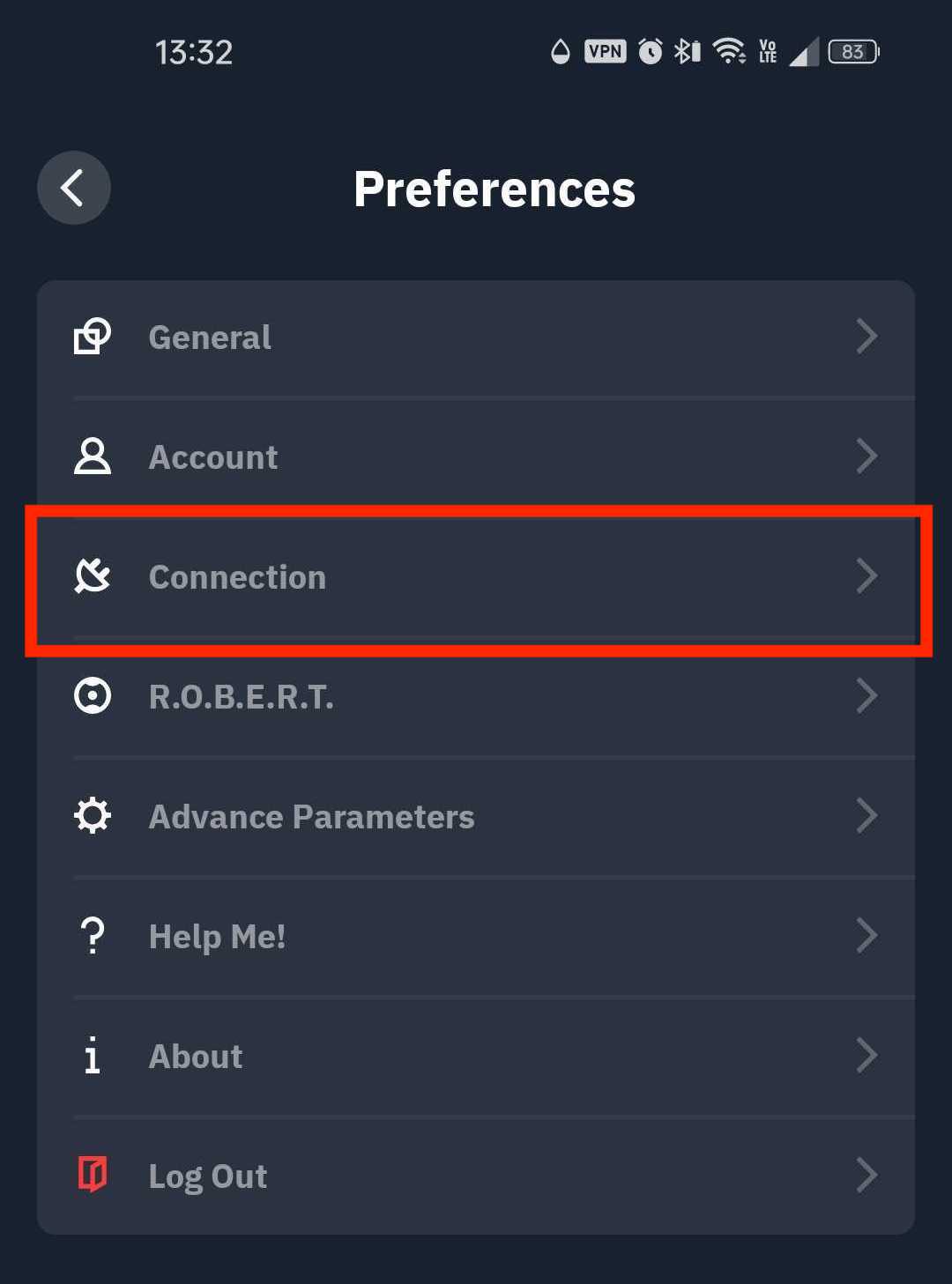
Task: Tap the Account person icon
Action: pos(92,456)
